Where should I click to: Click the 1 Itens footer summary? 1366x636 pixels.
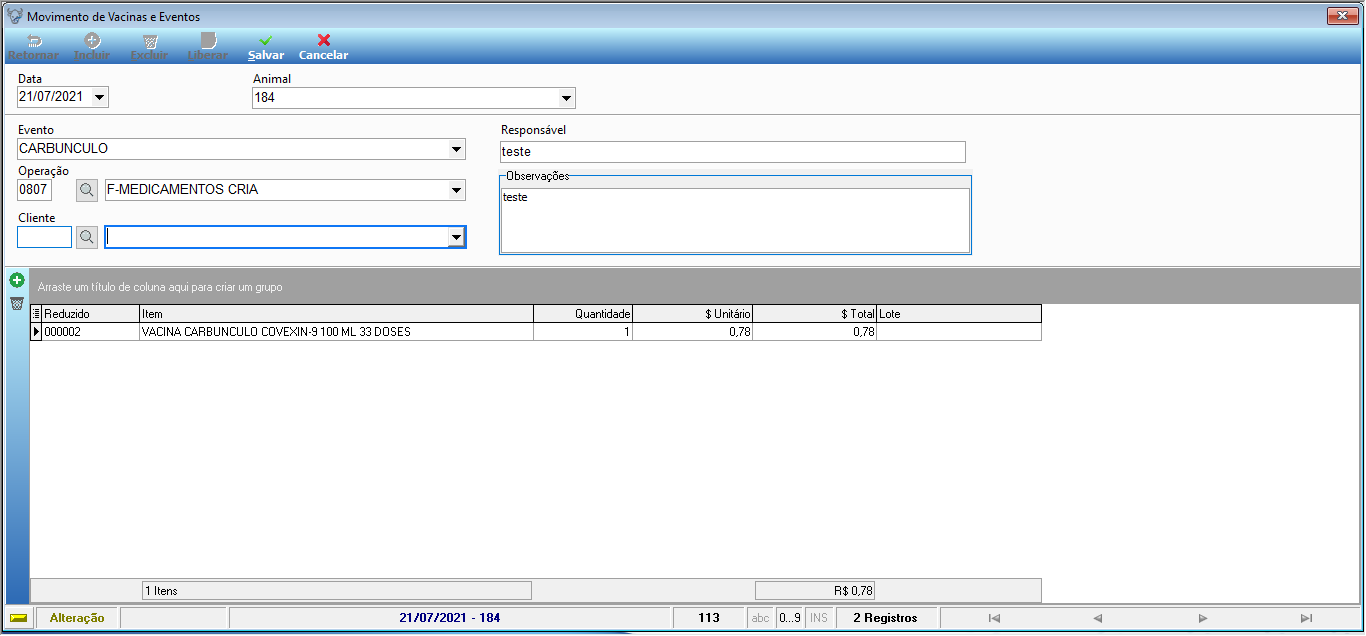coord(336,591)
